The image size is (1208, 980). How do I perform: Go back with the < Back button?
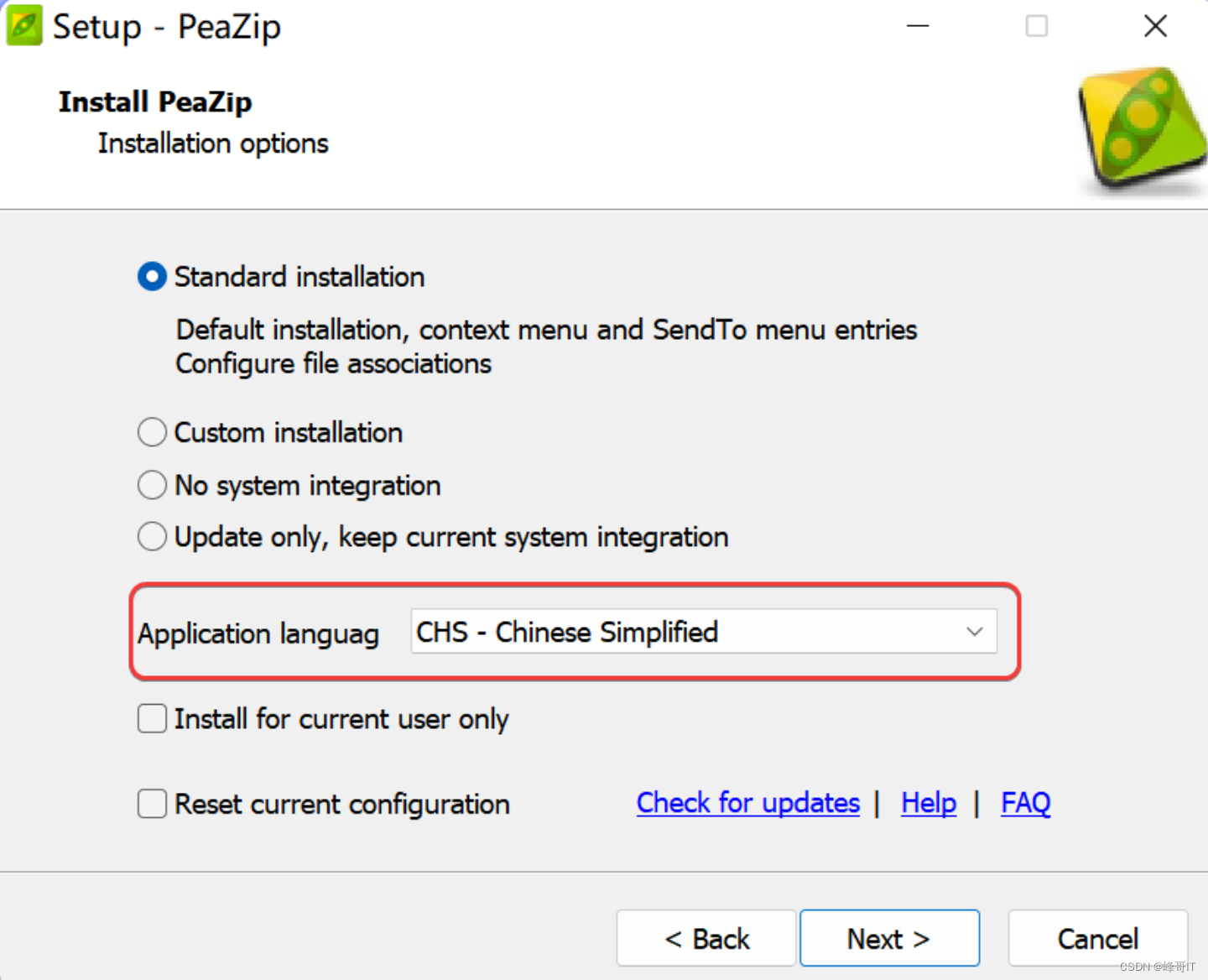[x=706, y=938]
